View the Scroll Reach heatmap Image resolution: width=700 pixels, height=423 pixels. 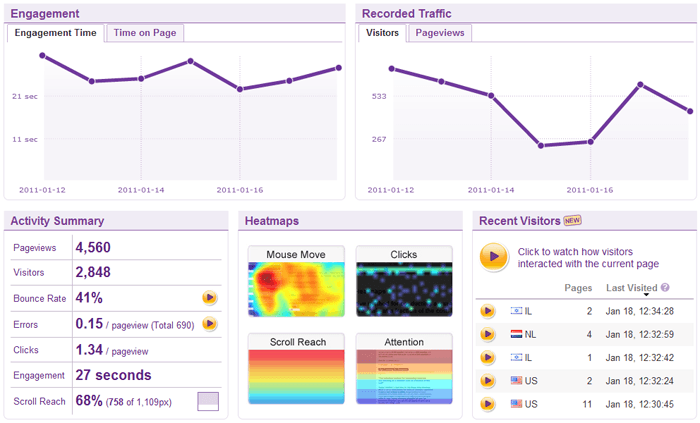[x=296, y=369]
